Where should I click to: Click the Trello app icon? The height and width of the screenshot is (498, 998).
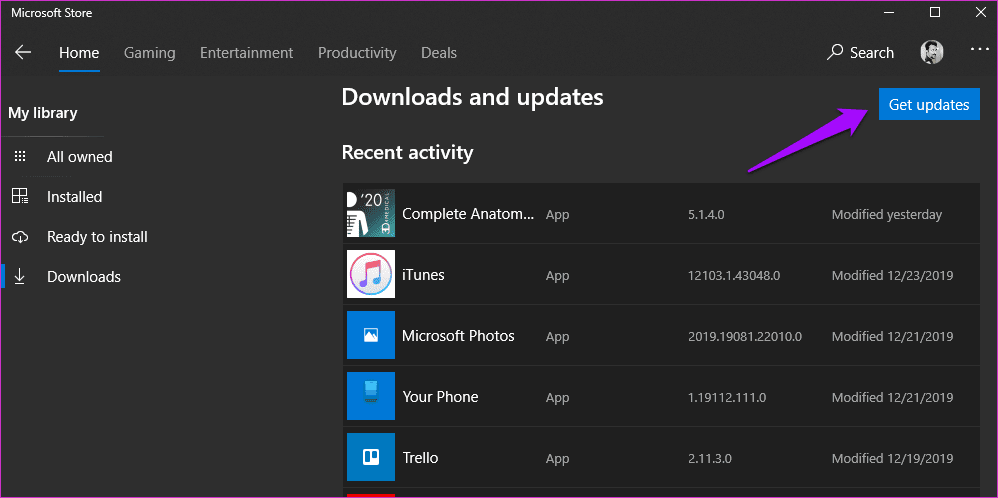[370, 457]
